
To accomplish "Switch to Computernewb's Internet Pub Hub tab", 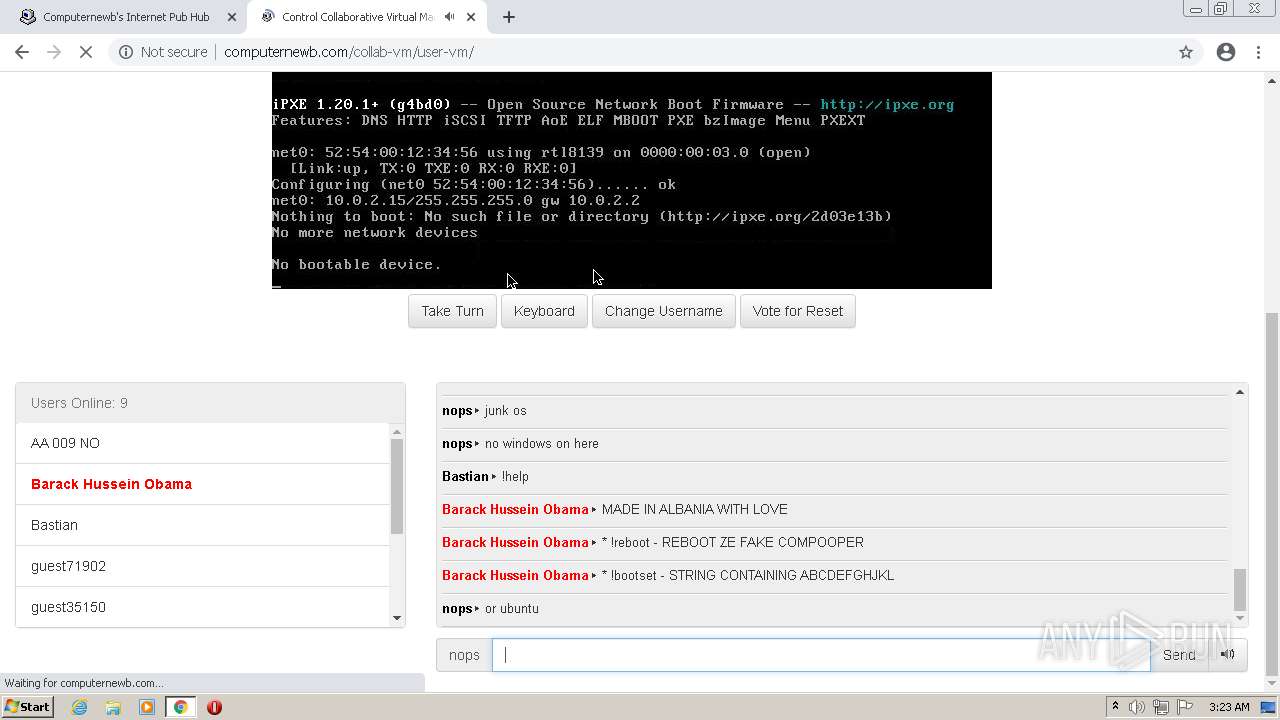I will tap(126, 17).
